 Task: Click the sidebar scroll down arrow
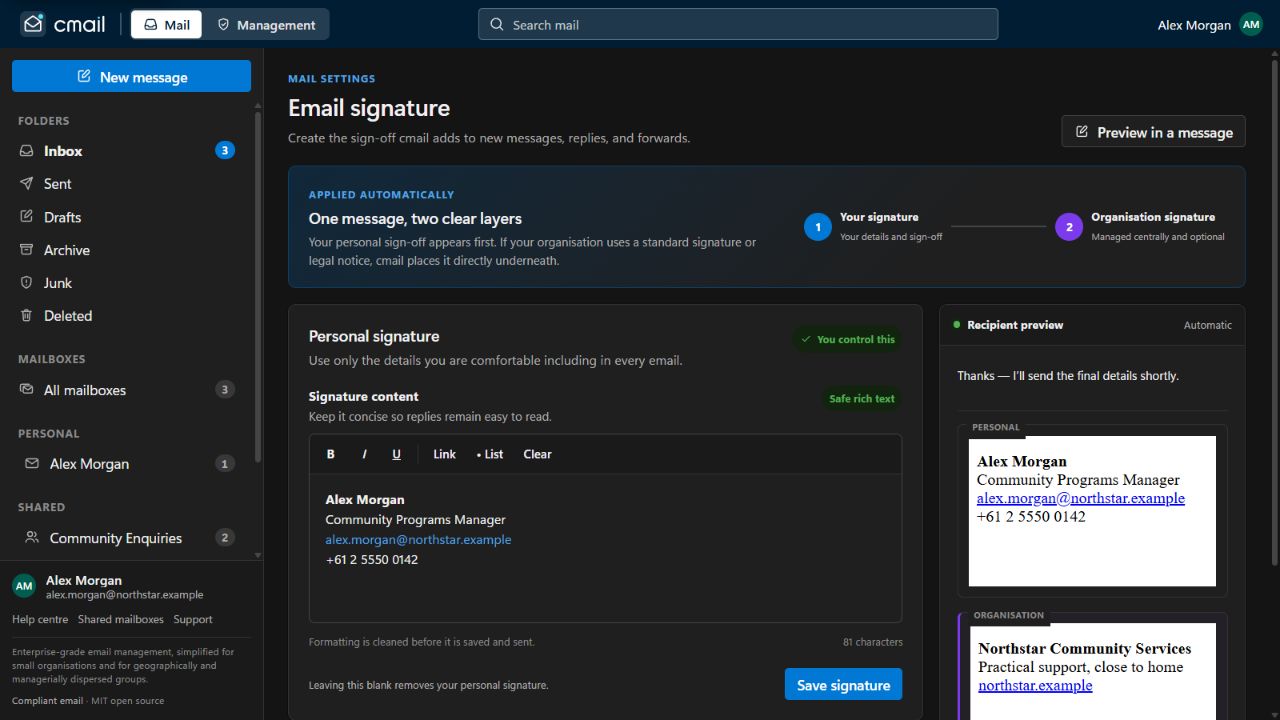tap(257, 555)
